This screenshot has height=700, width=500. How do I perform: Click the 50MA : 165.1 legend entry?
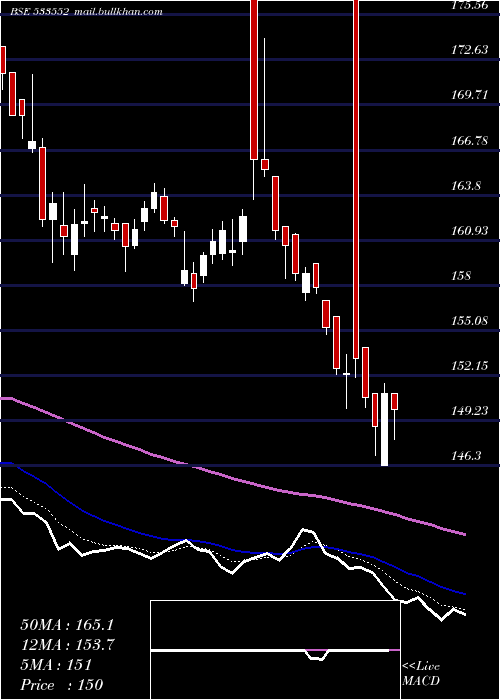pos(67,625)
